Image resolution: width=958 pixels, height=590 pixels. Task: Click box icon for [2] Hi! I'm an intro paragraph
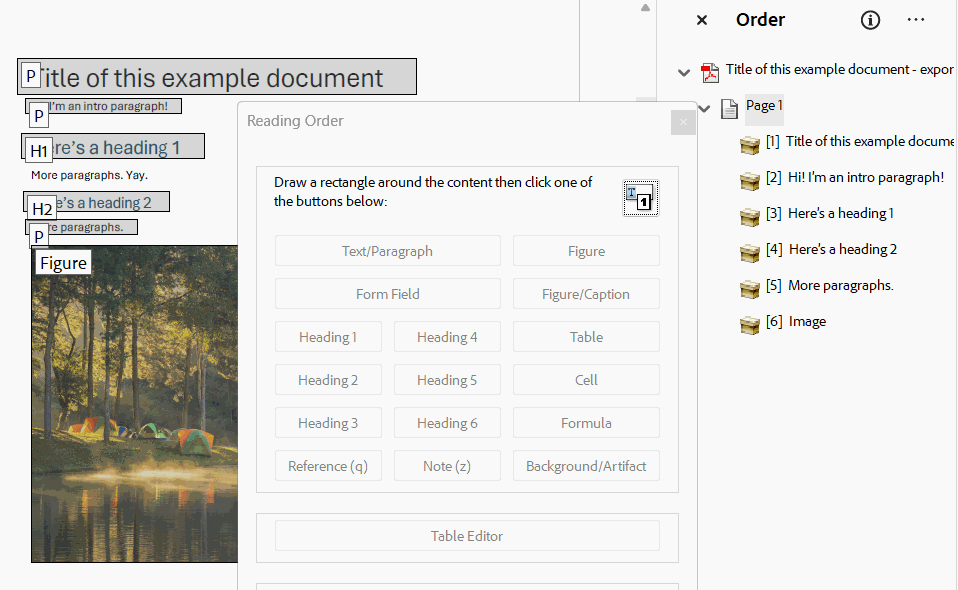point(750,181)
